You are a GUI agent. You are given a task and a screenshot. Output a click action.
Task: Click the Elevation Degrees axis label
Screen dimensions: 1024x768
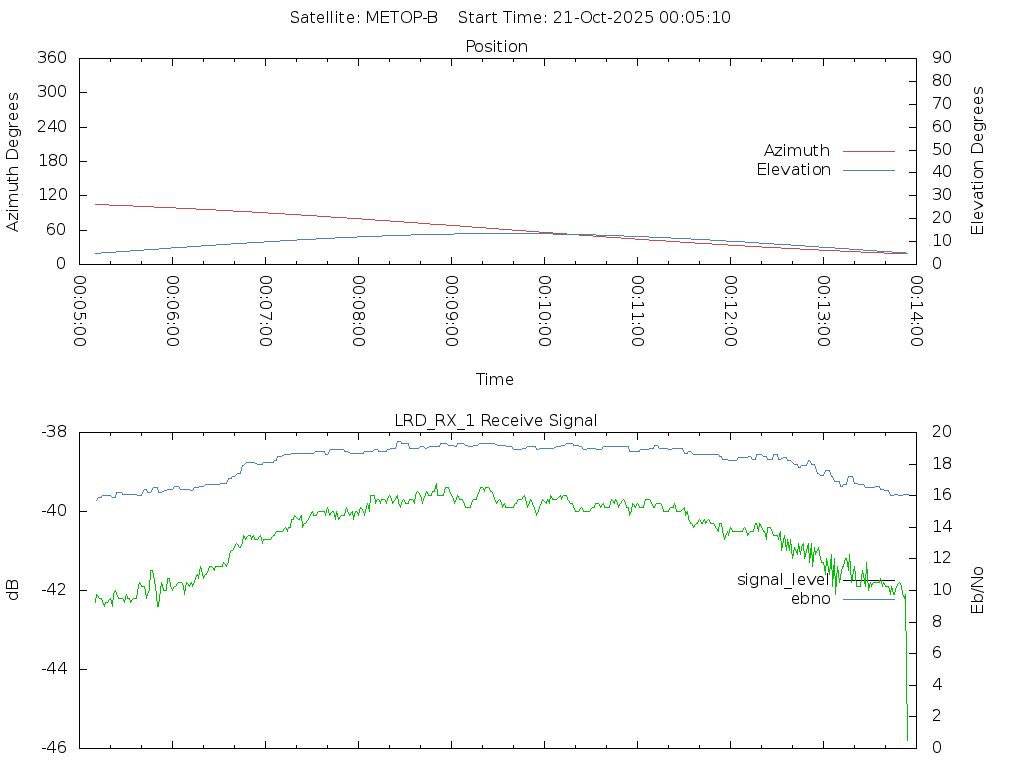click(x=978, y=161)
